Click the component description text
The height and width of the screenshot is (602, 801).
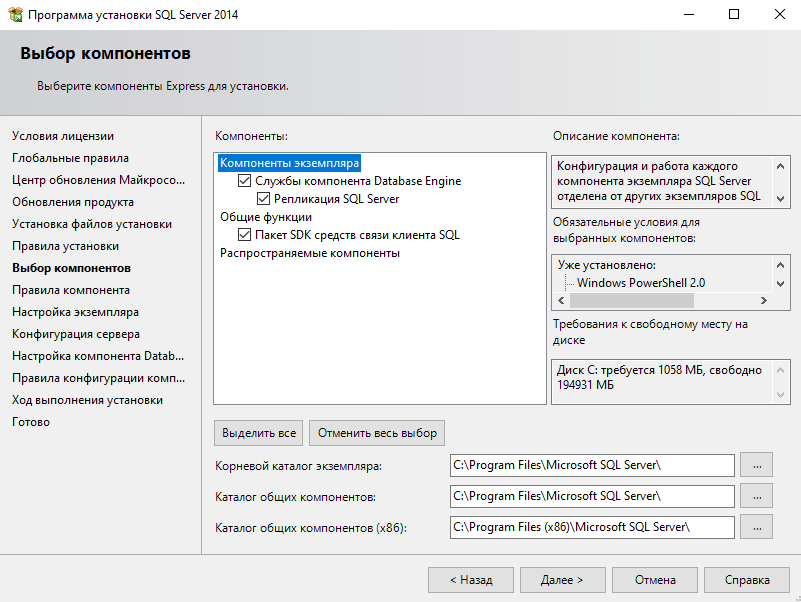(658, 181)
